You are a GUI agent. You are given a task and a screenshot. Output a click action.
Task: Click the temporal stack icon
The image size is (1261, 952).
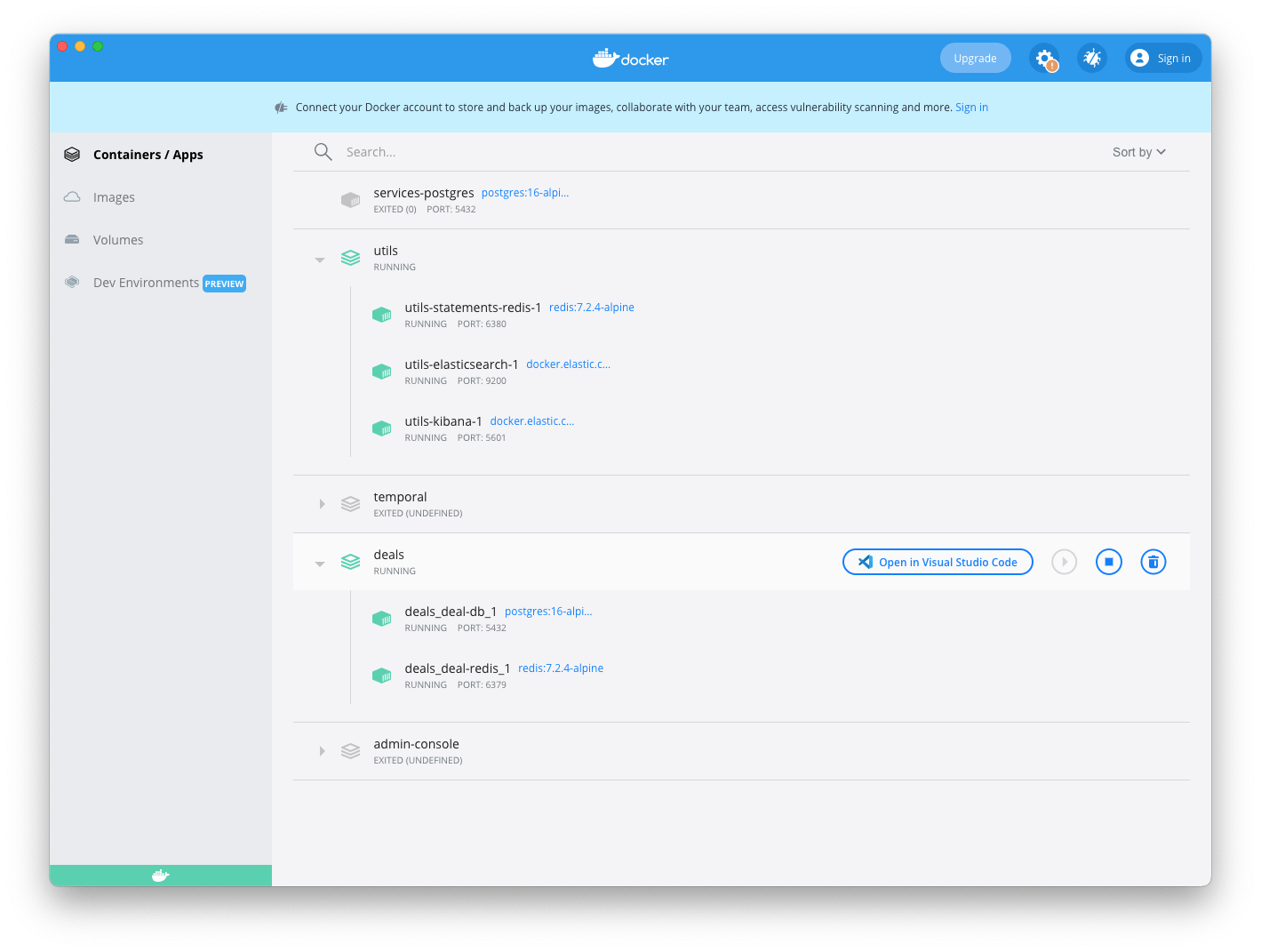click(351, 504)
